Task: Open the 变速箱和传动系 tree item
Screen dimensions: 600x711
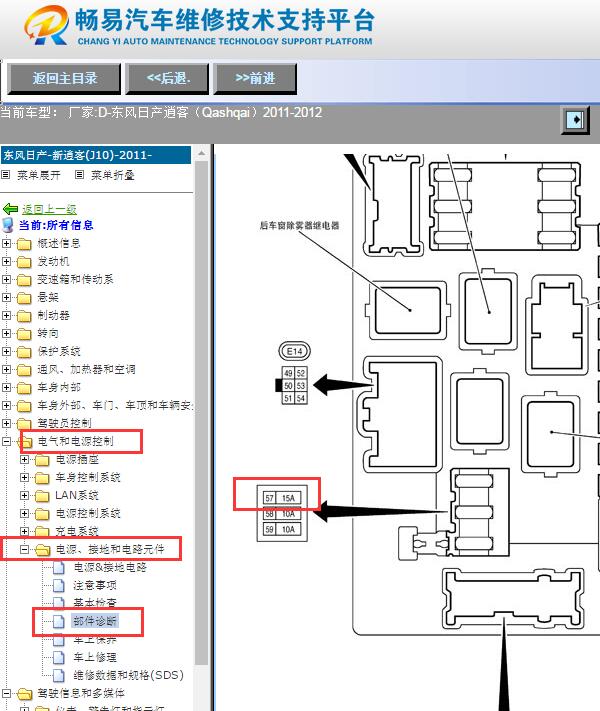Action: tap(75, 279)
